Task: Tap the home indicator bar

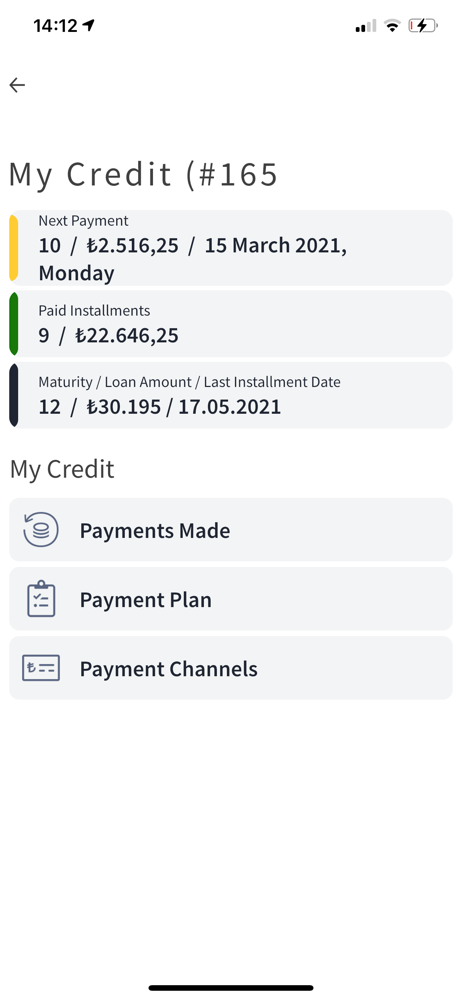Action: [231, 988]
